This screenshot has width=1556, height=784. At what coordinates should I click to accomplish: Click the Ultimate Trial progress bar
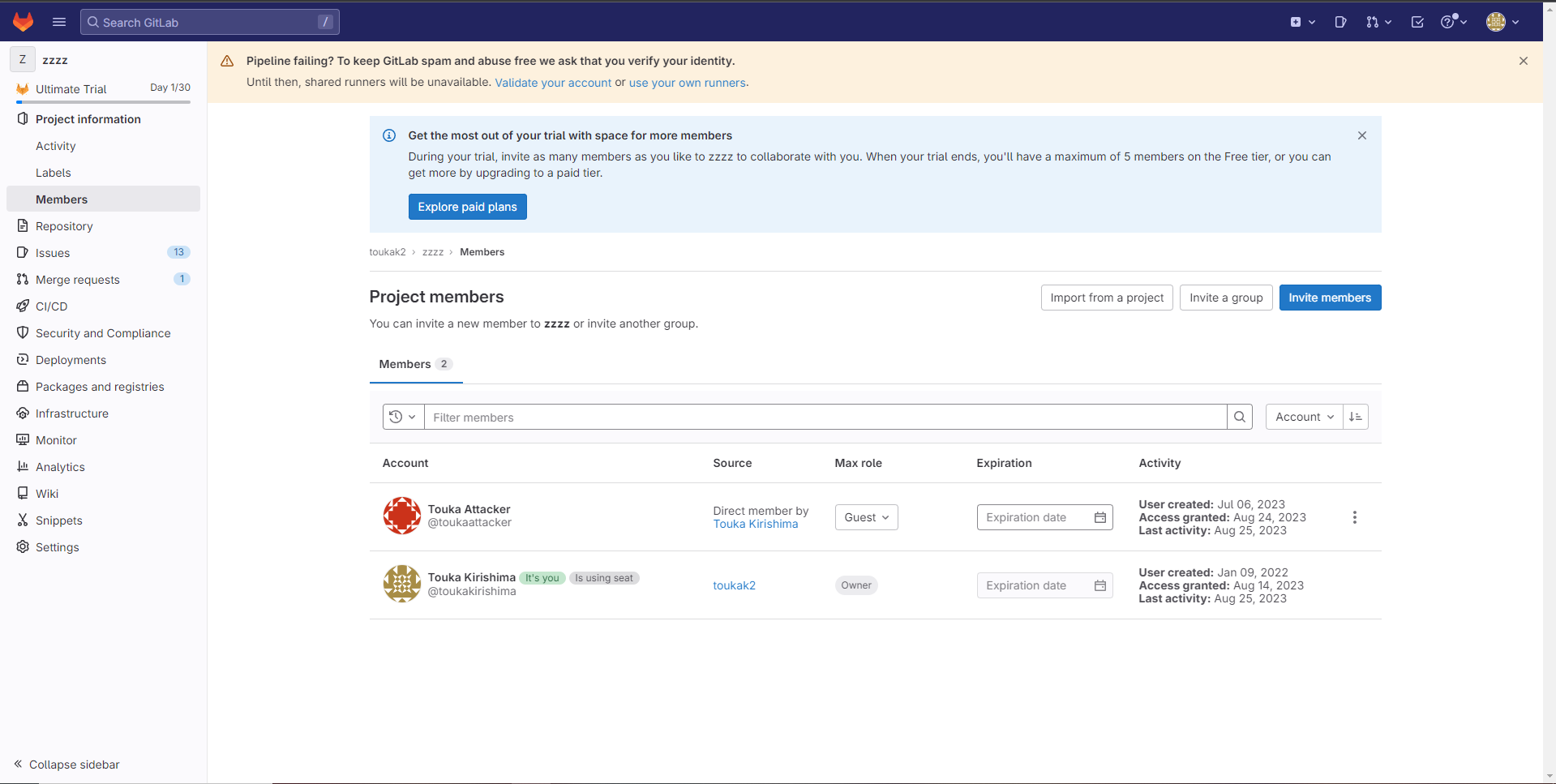pyautogui.click(x=103, y=102)
